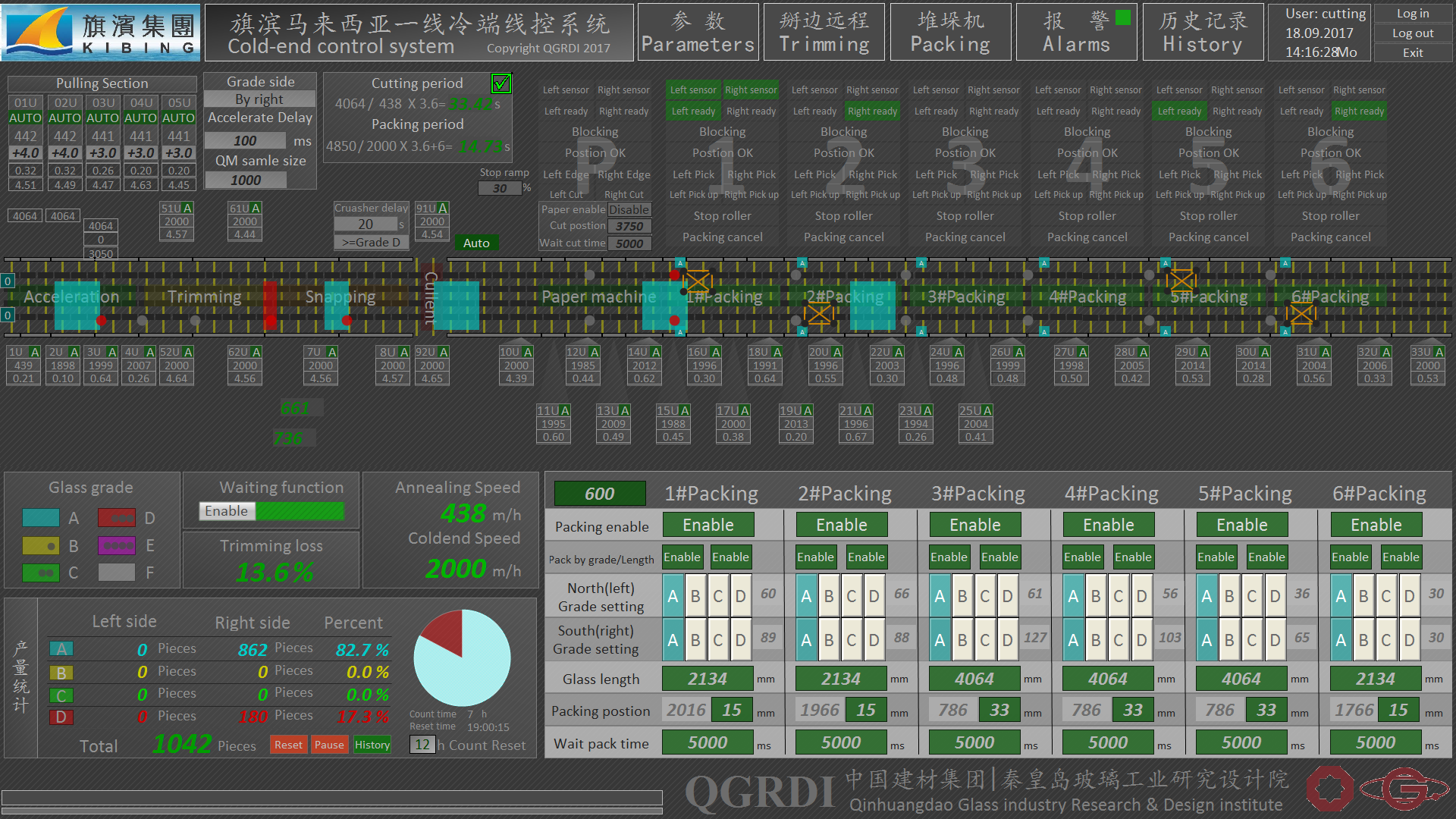Click the 1#Packing Glass length 2134 field

pyautogui.click(x=707, y=679)
